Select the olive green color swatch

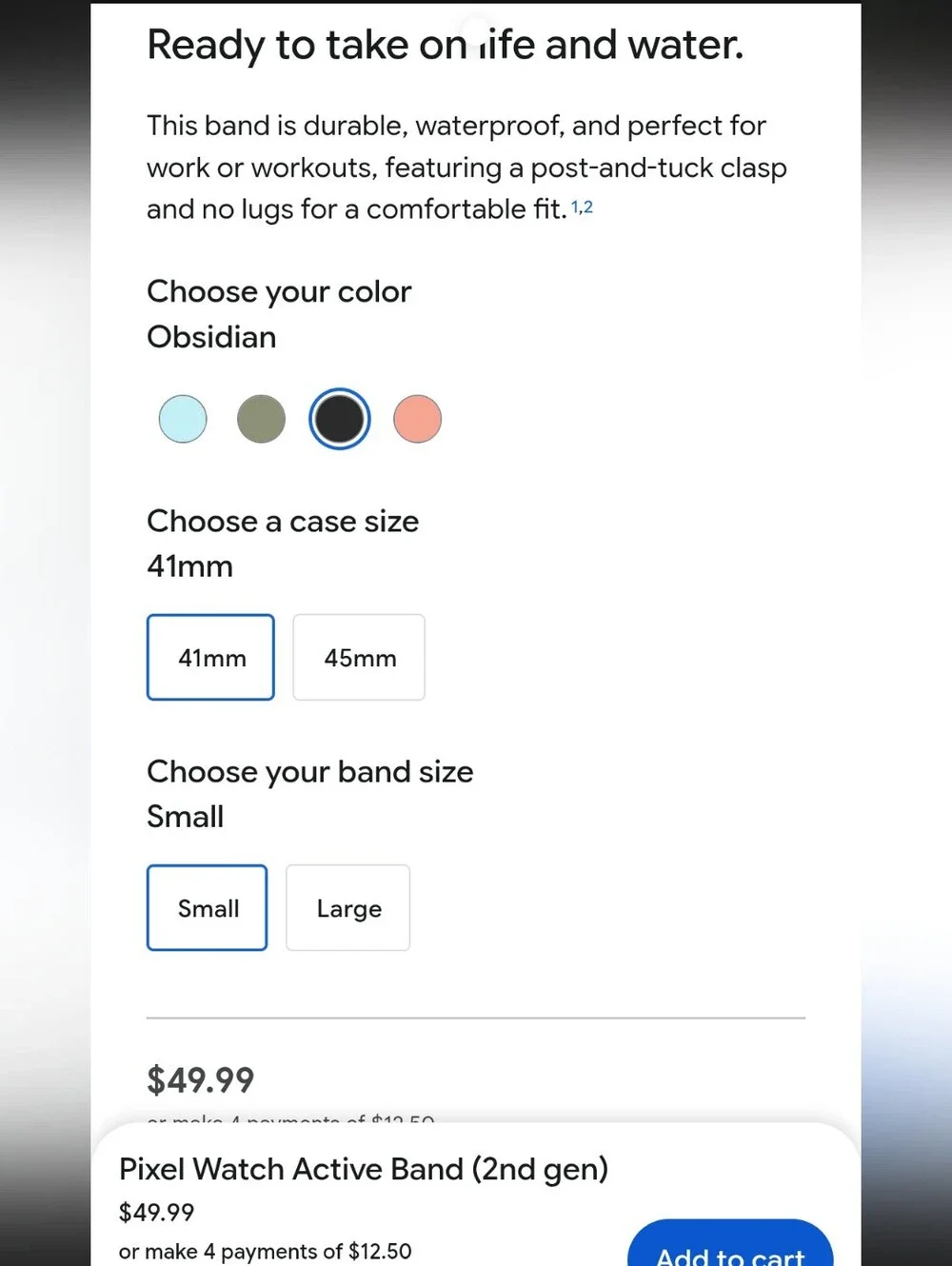[261, 419]
